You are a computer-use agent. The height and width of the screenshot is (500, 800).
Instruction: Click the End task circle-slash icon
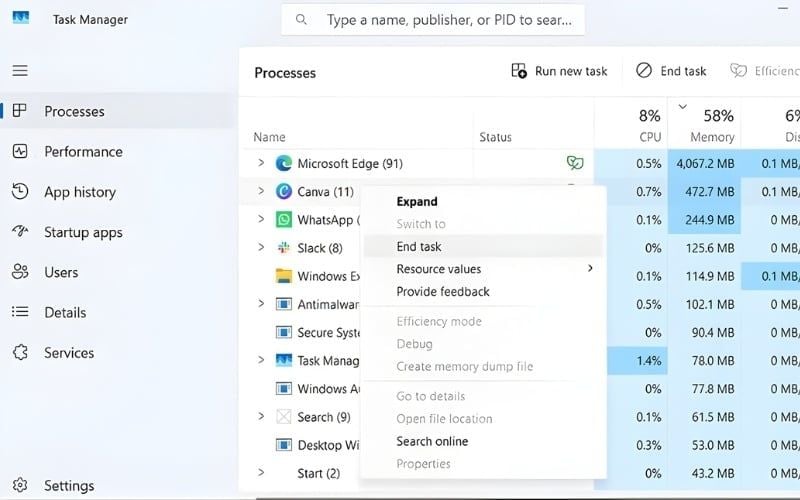[x=644, y=70]
